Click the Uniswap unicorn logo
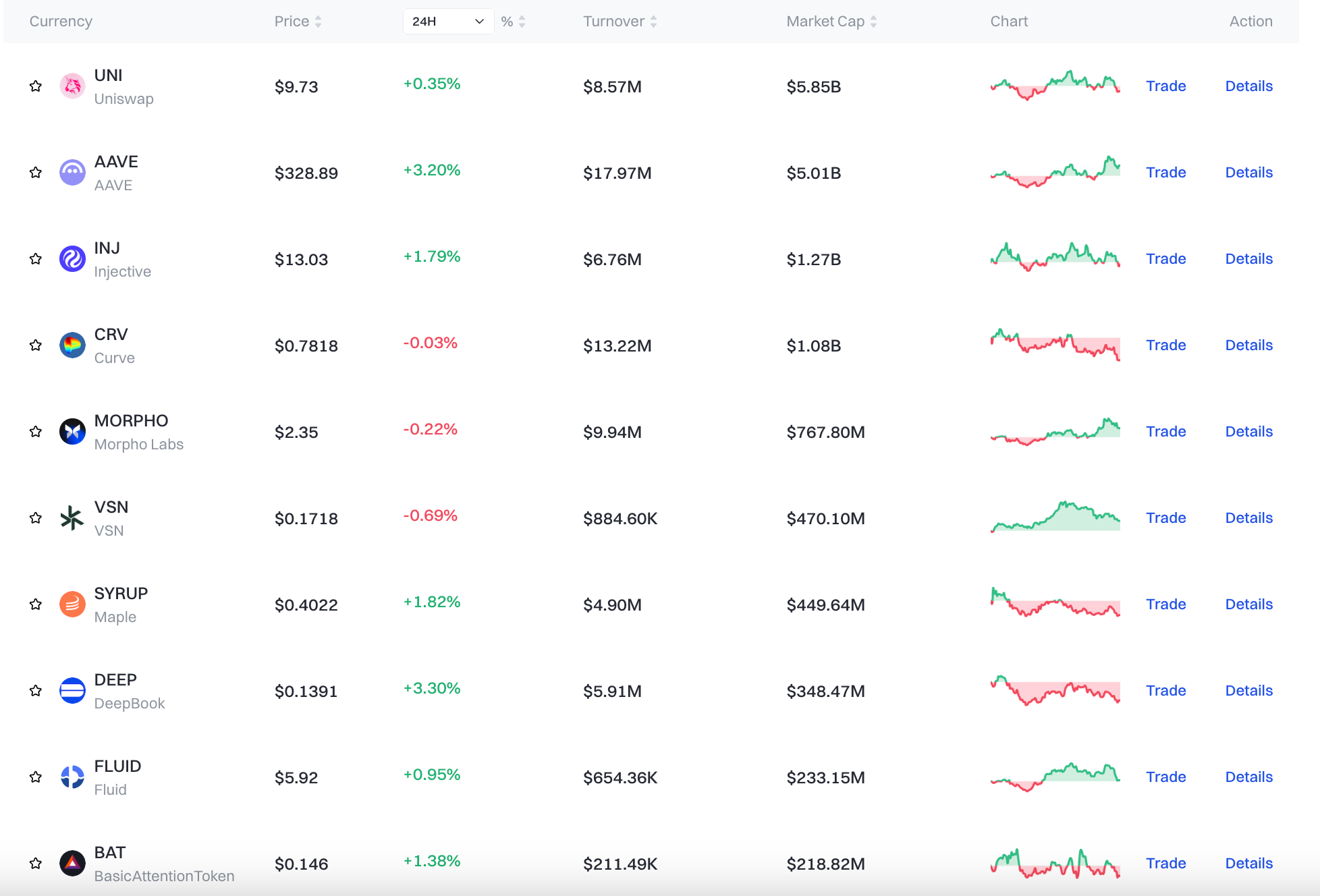Viewport: 1320px width, 896px height. tap(72, 86)
